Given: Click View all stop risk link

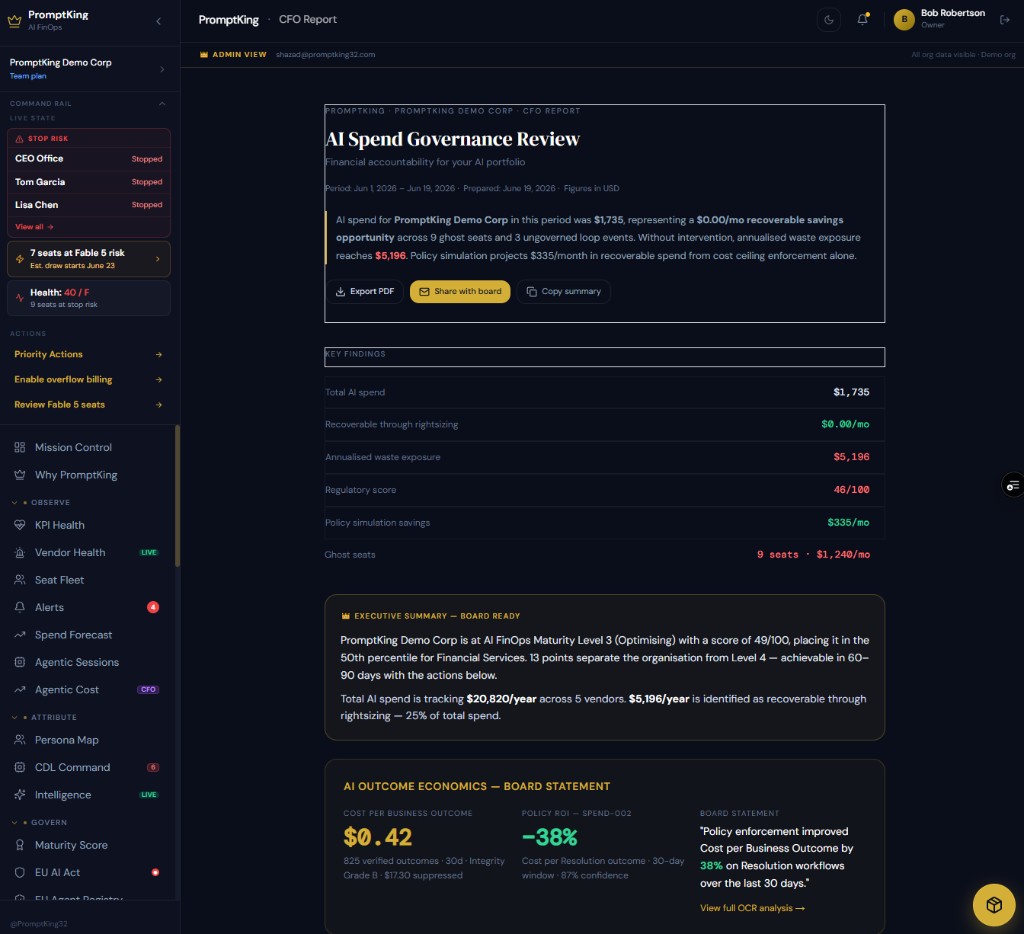Looking at the screenshot, I should pyautogui.click(x=34, y=227).
